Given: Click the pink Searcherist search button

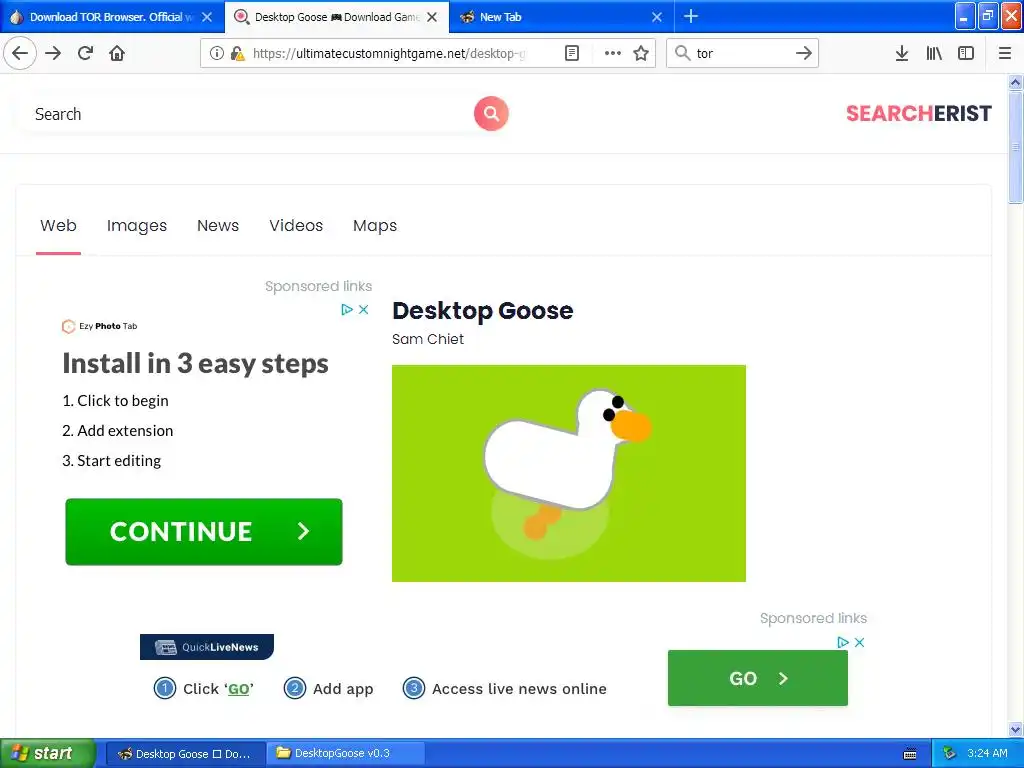Looking at the screenshot, I should pyautogui.click(x=491, y=114).
